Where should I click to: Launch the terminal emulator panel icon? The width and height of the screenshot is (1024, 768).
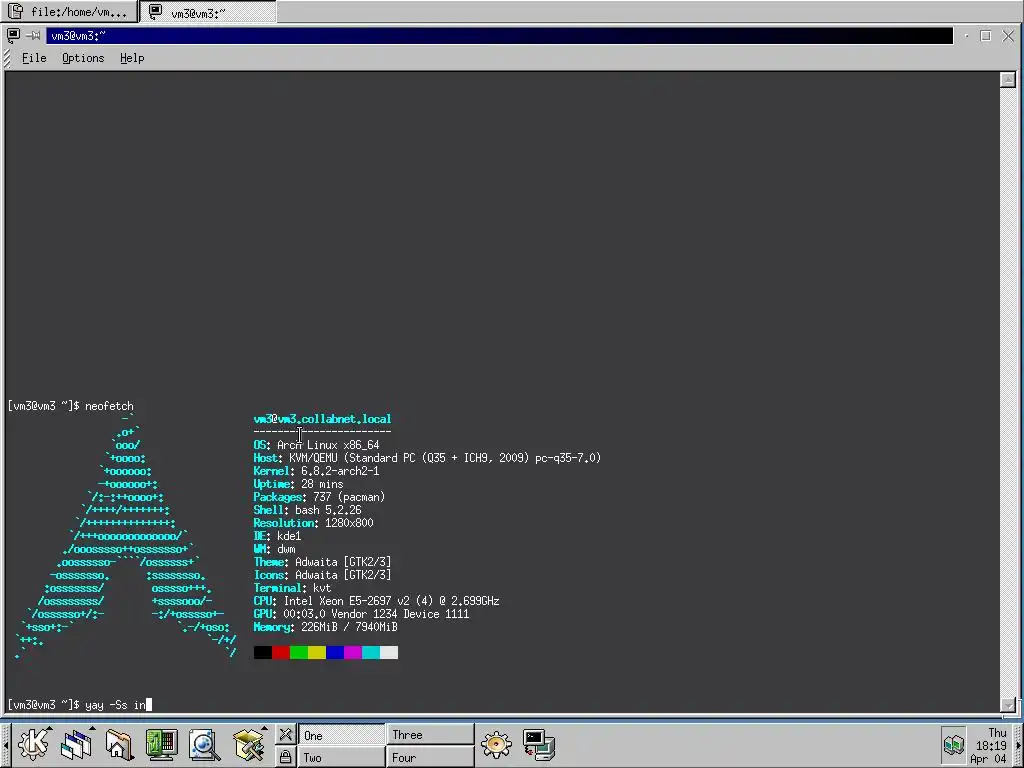point(539,745)
